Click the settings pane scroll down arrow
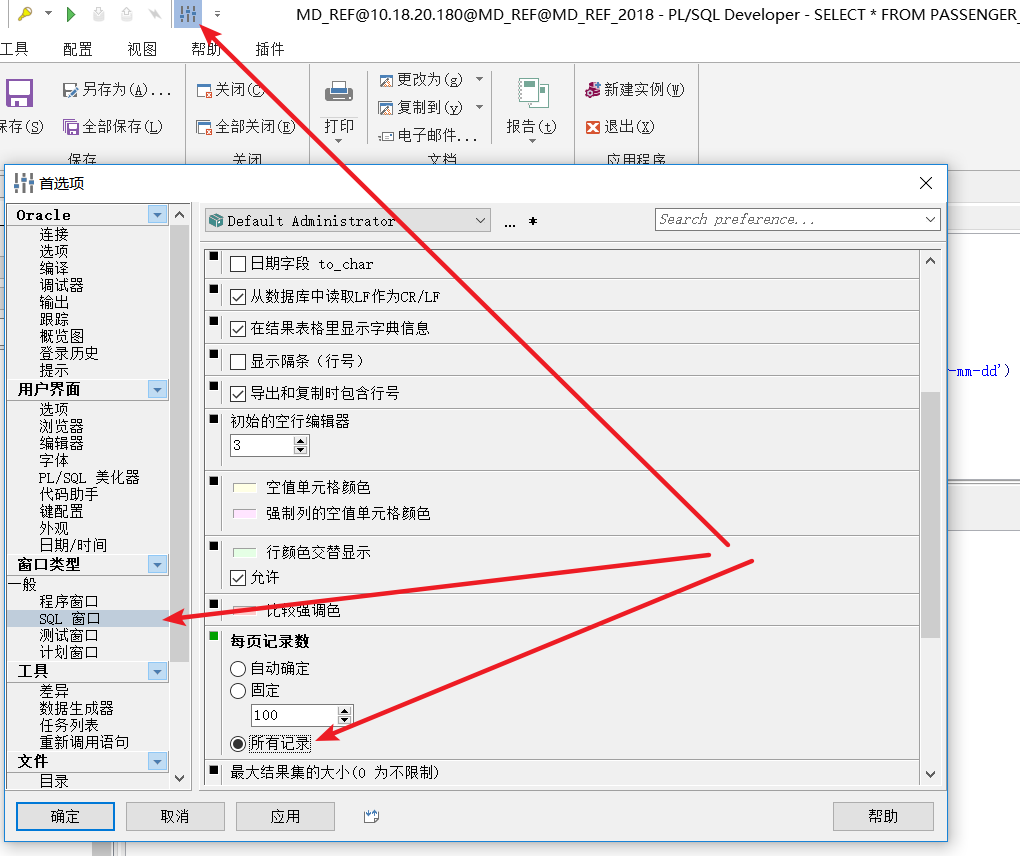The height and width of the screenshot is (856, 1020). 930,774
